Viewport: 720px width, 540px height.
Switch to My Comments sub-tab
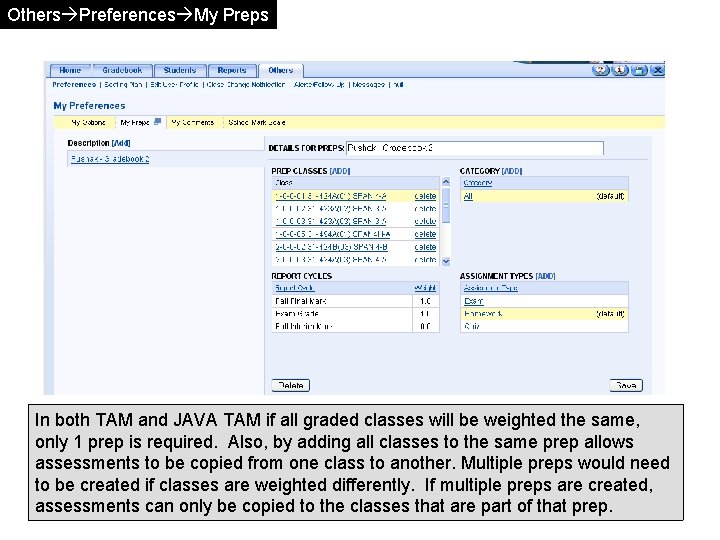point(192,123)
